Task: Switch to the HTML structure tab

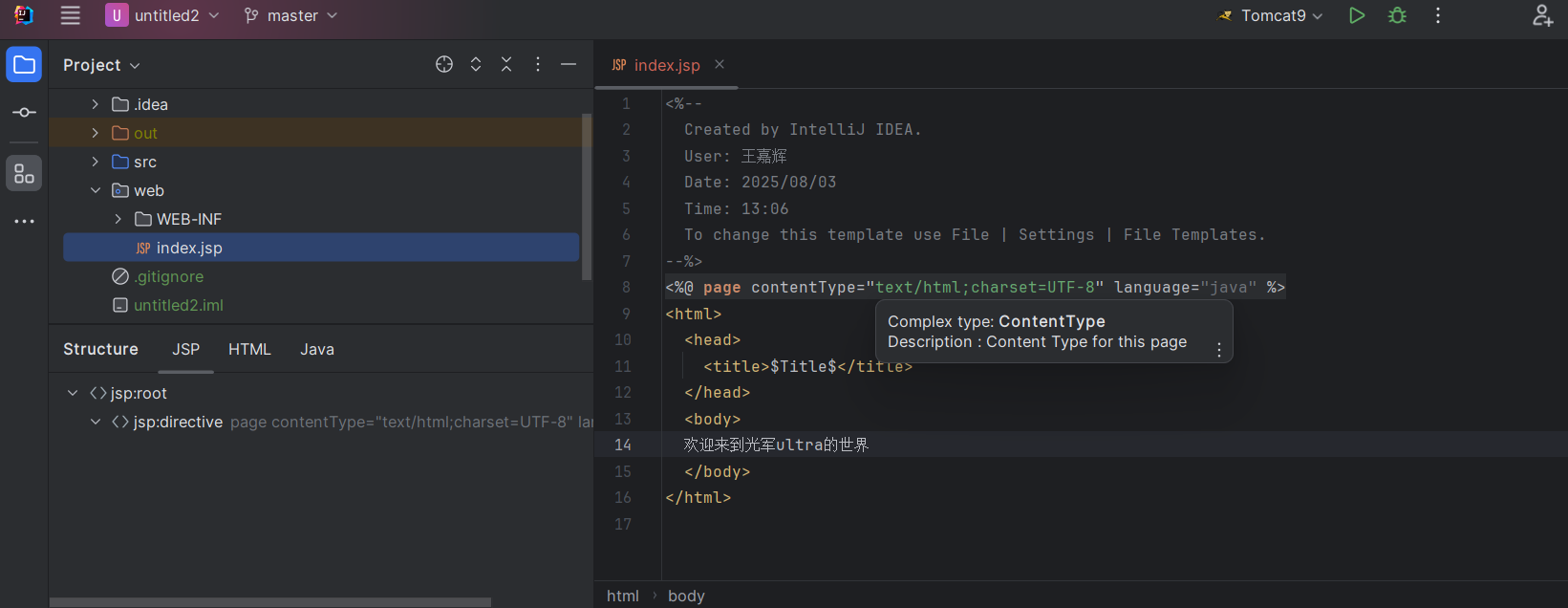Action: click(249, 349)
